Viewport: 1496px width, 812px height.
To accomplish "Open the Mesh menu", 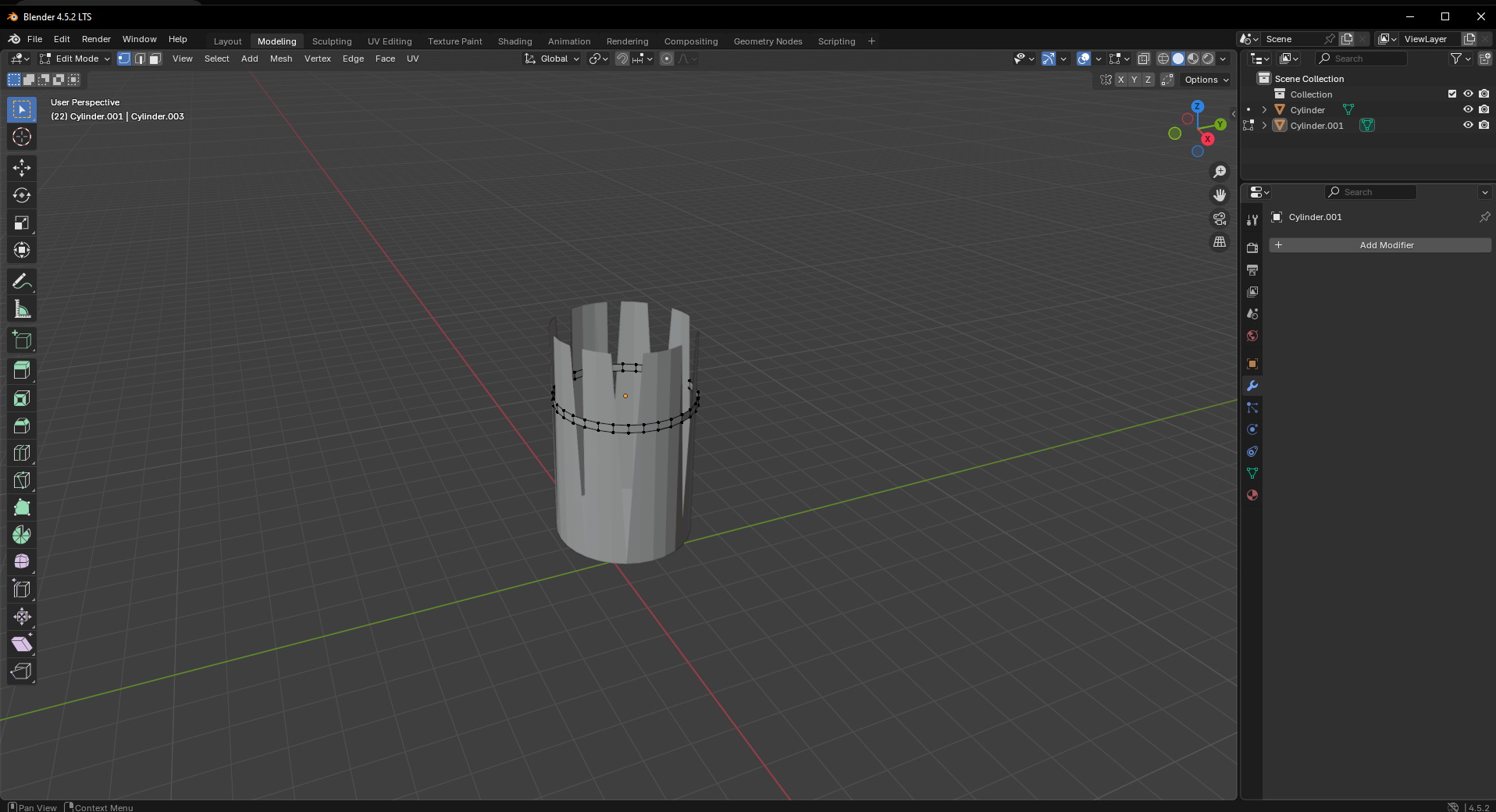I will [281, 59].
